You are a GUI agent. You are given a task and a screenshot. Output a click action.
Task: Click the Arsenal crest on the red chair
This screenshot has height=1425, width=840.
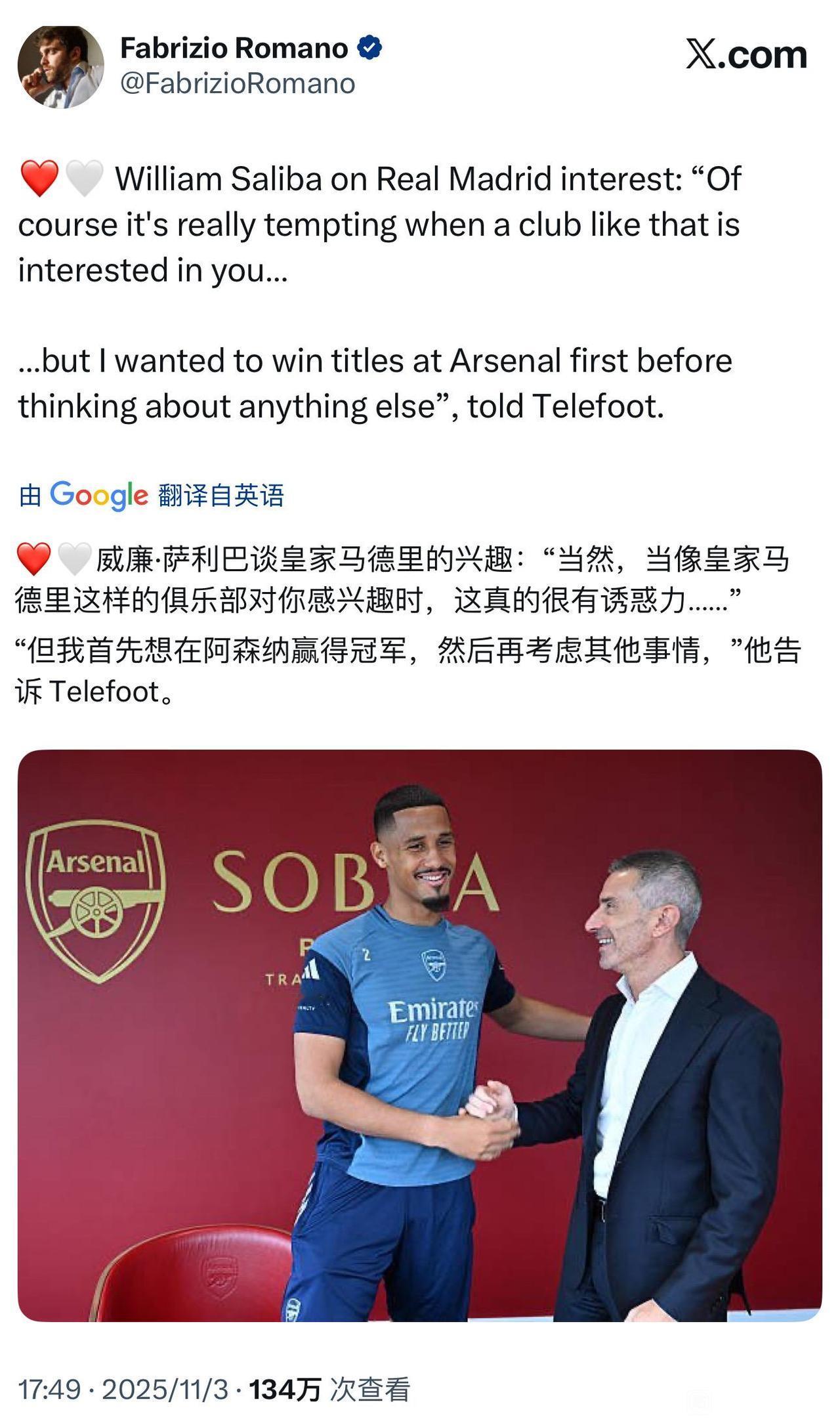coord(220,1277)
